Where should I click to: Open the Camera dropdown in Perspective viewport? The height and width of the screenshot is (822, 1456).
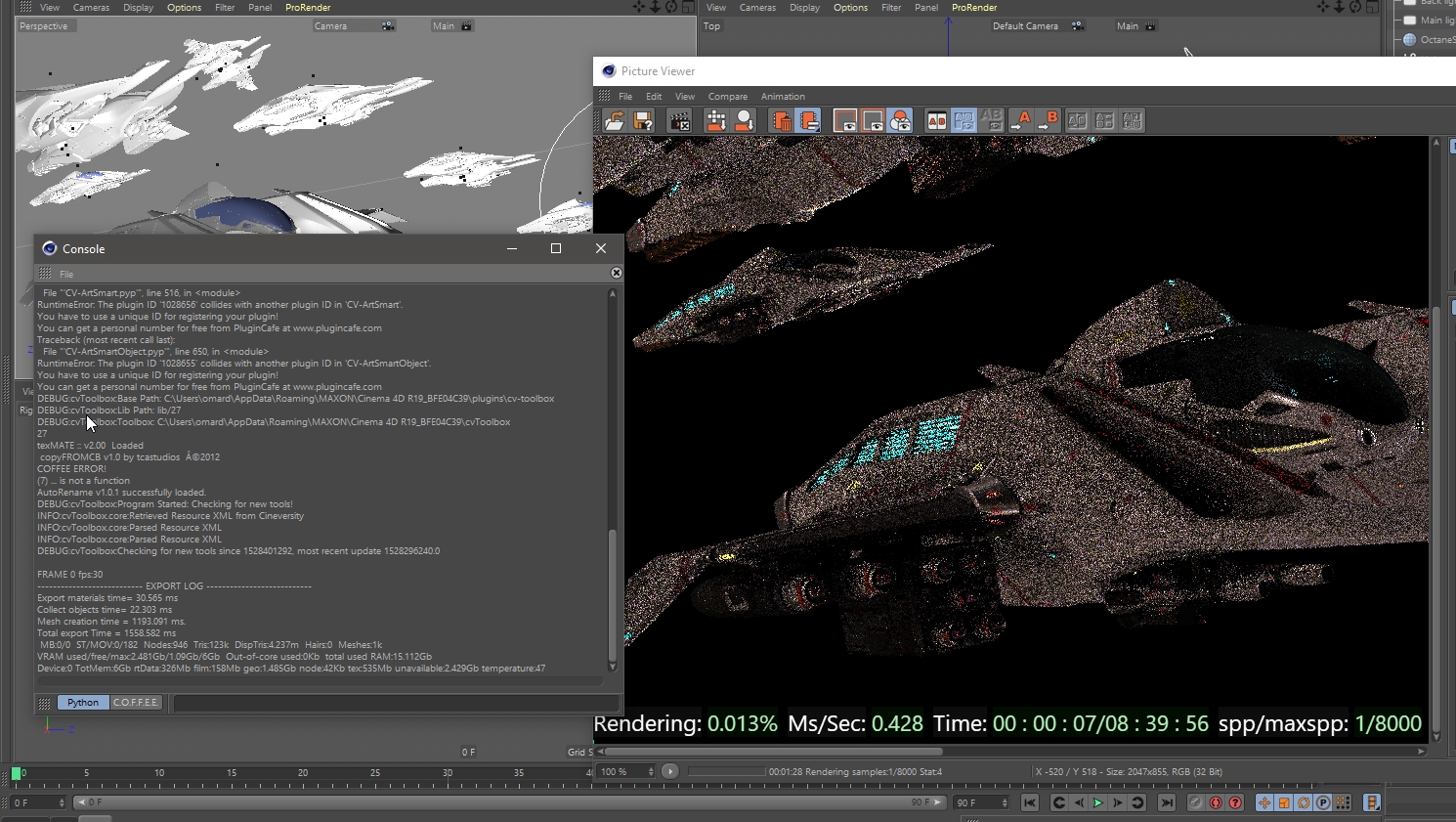(353, 26)
